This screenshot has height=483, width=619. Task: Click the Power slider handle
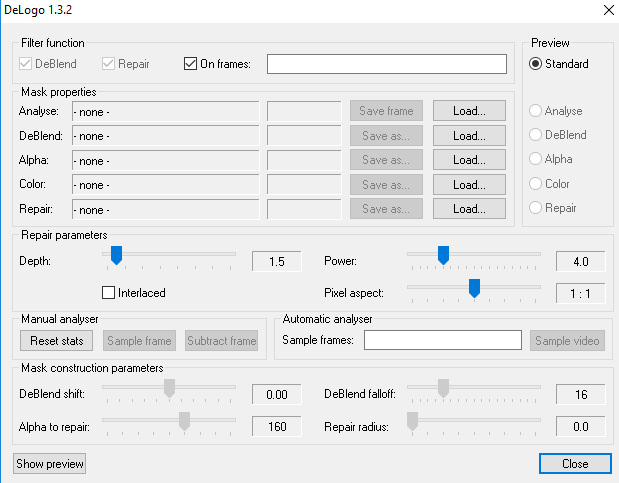click(x=443, y=256)
